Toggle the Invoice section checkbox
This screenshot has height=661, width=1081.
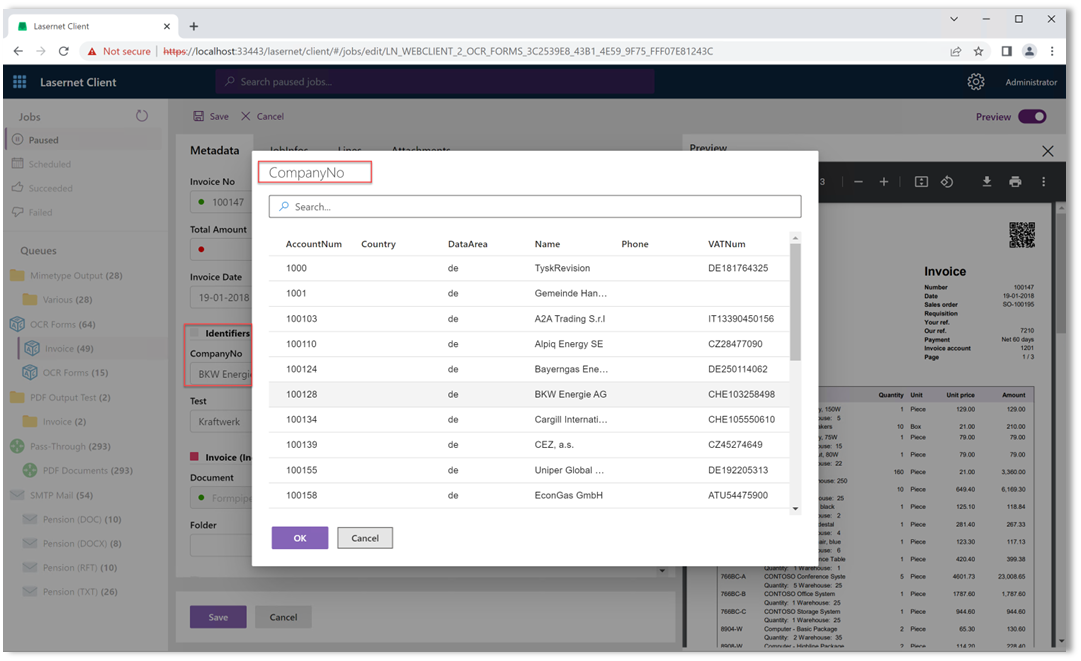[194, 457]
